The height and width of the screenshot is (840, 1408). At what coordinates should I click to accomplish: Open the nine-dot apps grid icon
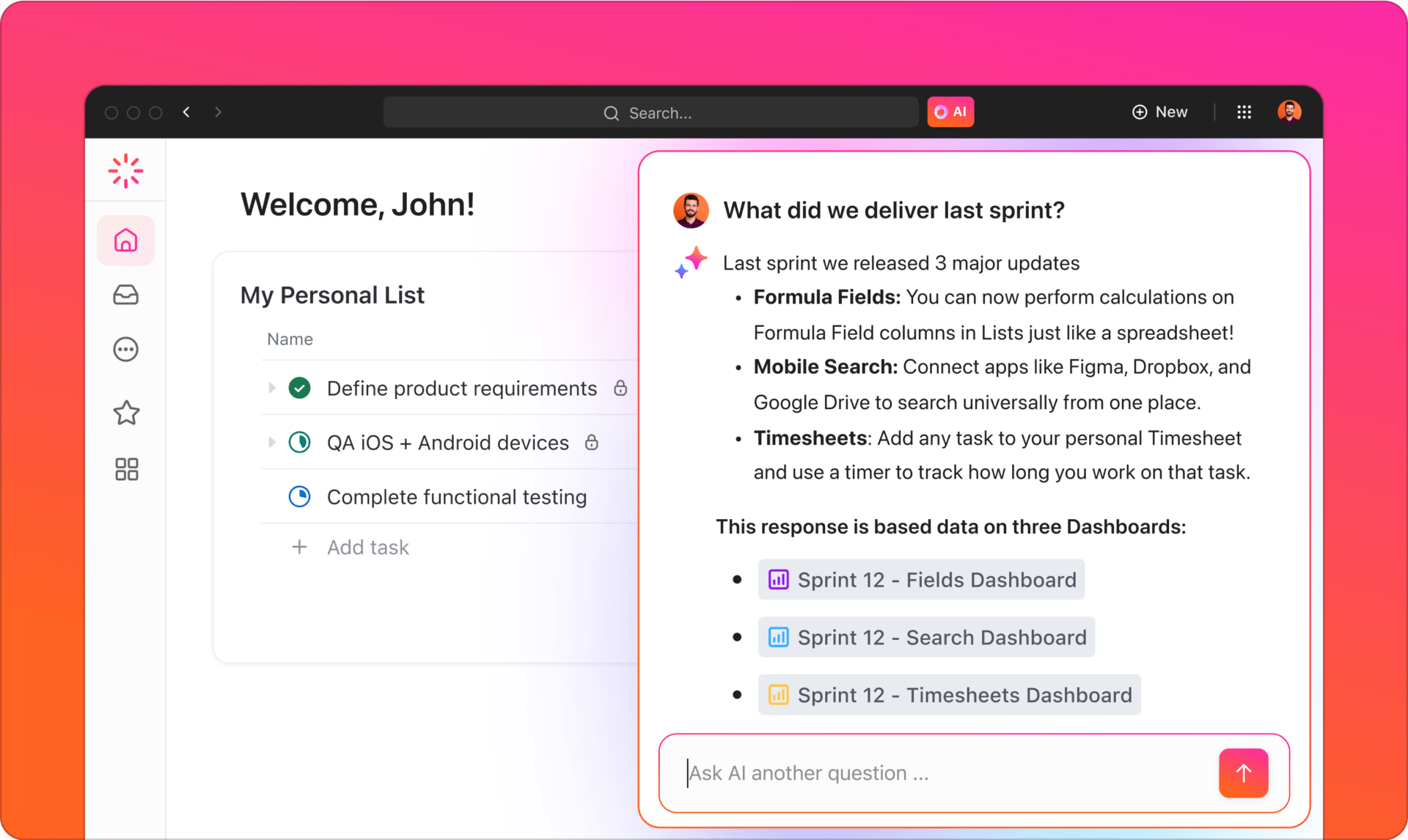click(1244, 112)
